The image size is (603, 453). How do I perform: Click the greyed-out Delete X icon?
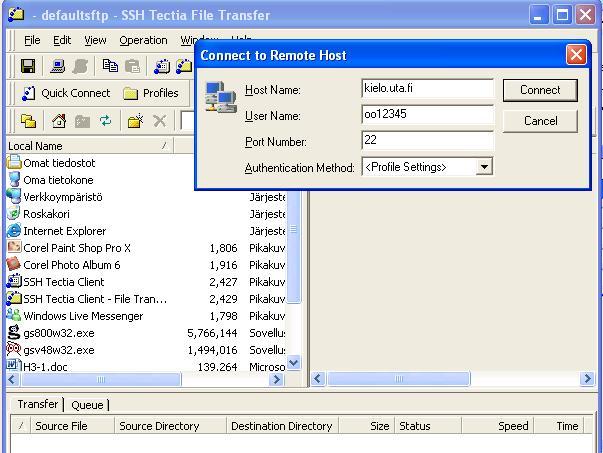160,121
